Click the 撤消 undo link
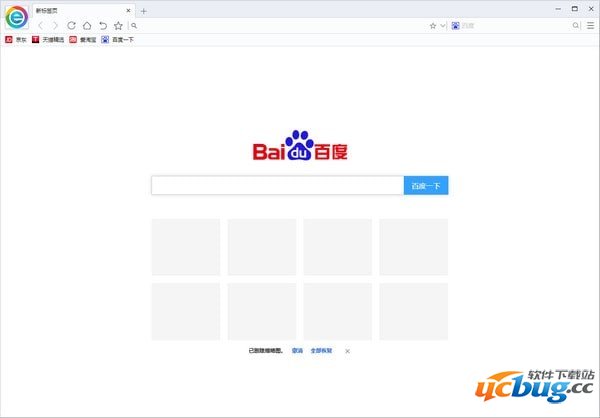Viewport: 600px width, 418px height. 297,351
